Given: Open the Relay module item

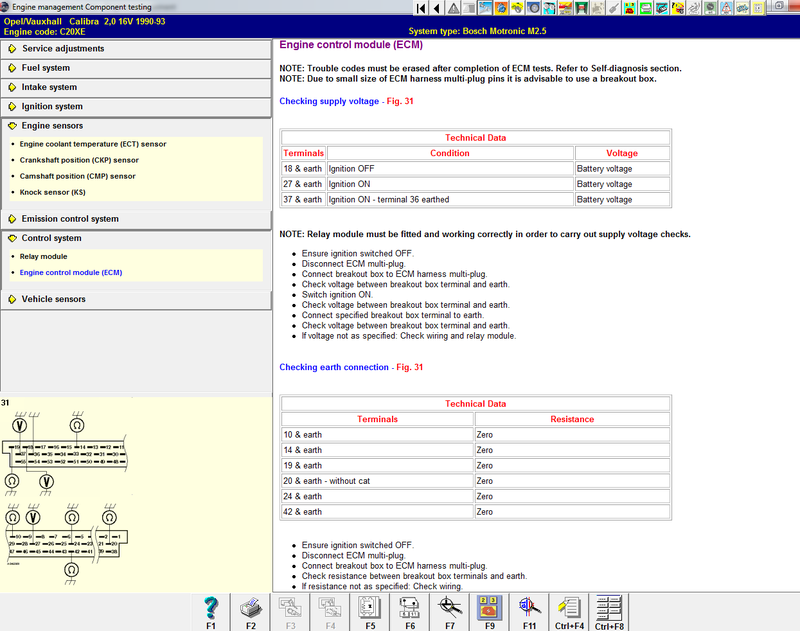Looking at the screenshot, I should [x=43, y=257].
